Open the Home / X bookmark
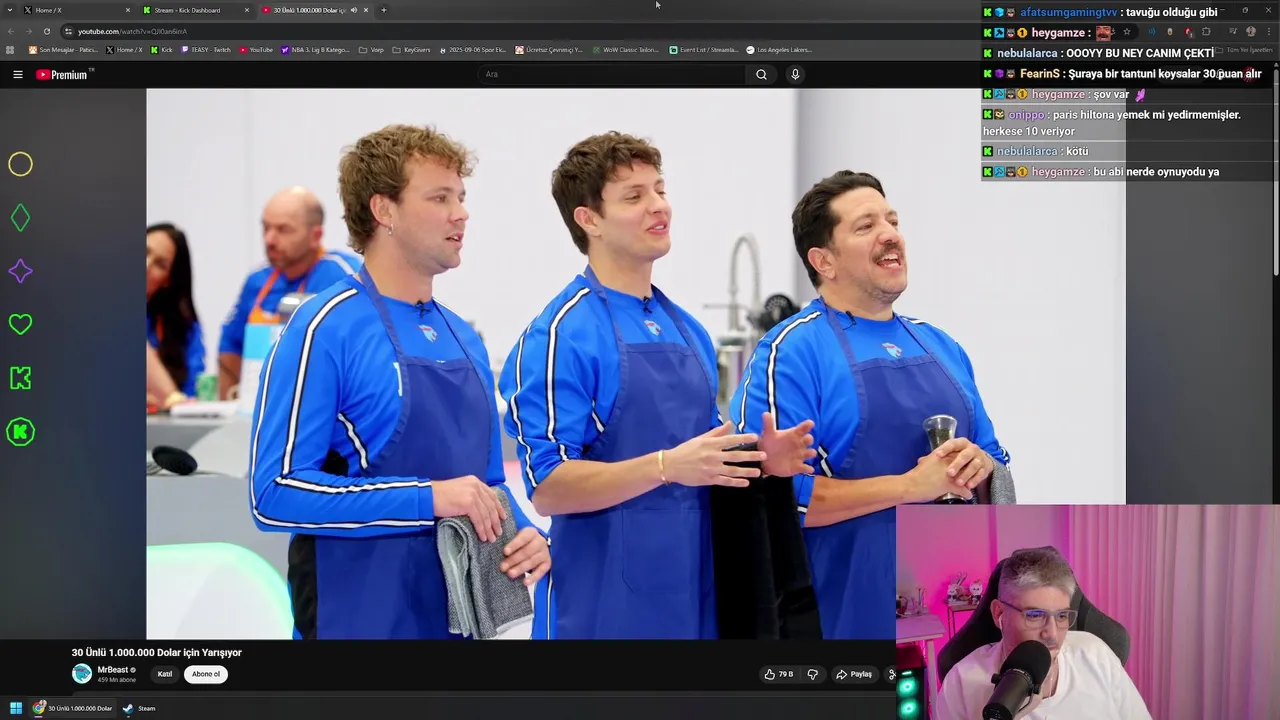This screenshot has width=1280, height=720. [125, 50]
